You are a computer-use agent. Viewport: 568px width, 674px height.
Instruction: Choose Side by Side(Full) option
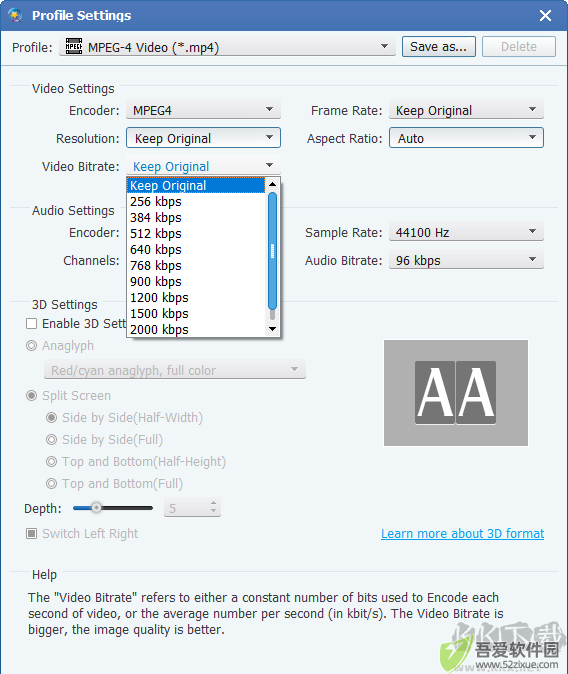click(x=52, y=439)
